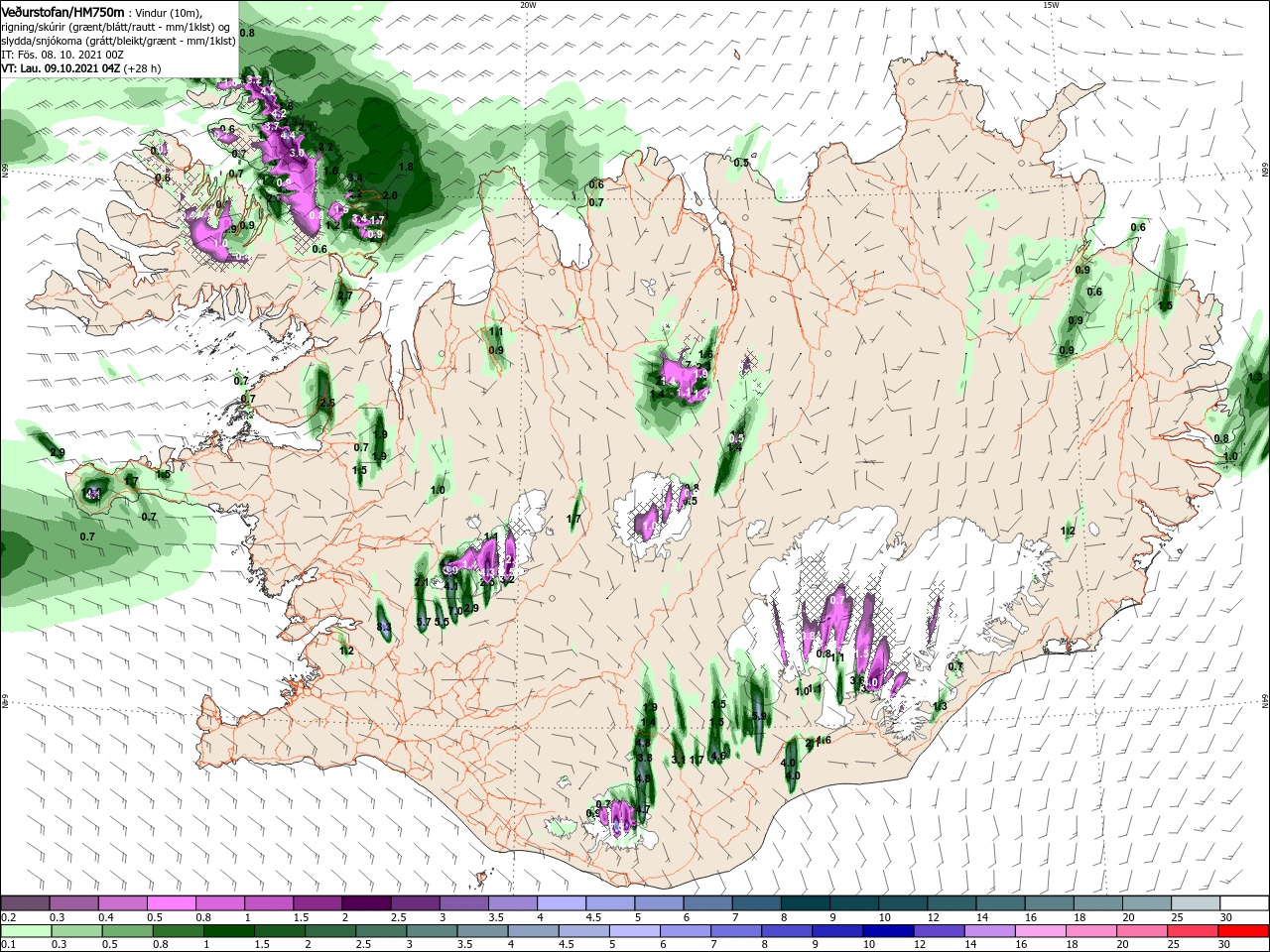Select the lower legend swatch between 3.5 and 4
This screenshot has width=1270, height=952.
(x=483, y=931)
